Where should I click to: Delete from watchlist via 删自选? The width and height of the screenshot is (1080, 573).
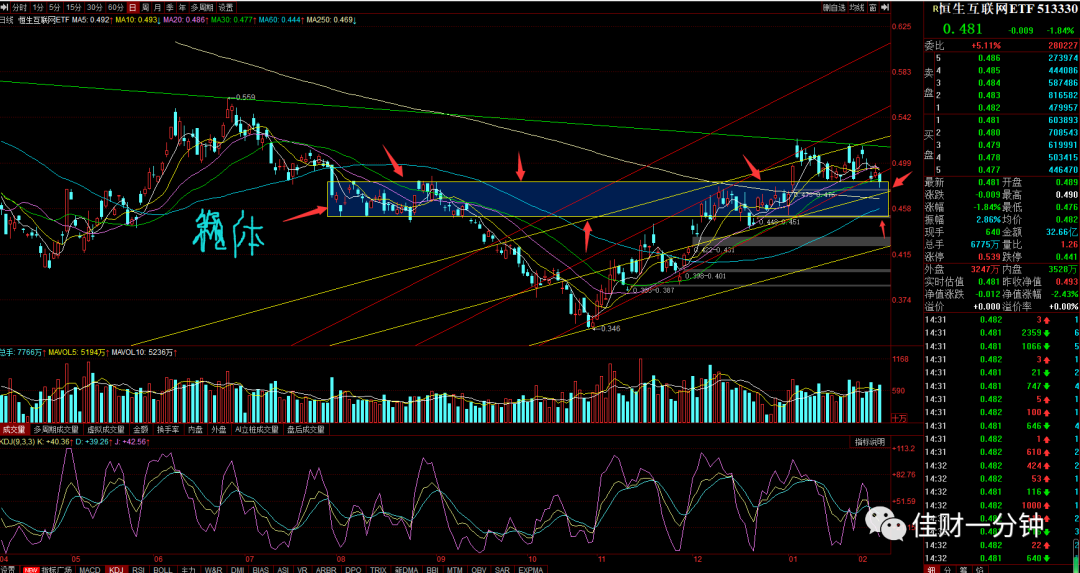tap(834, 8)
